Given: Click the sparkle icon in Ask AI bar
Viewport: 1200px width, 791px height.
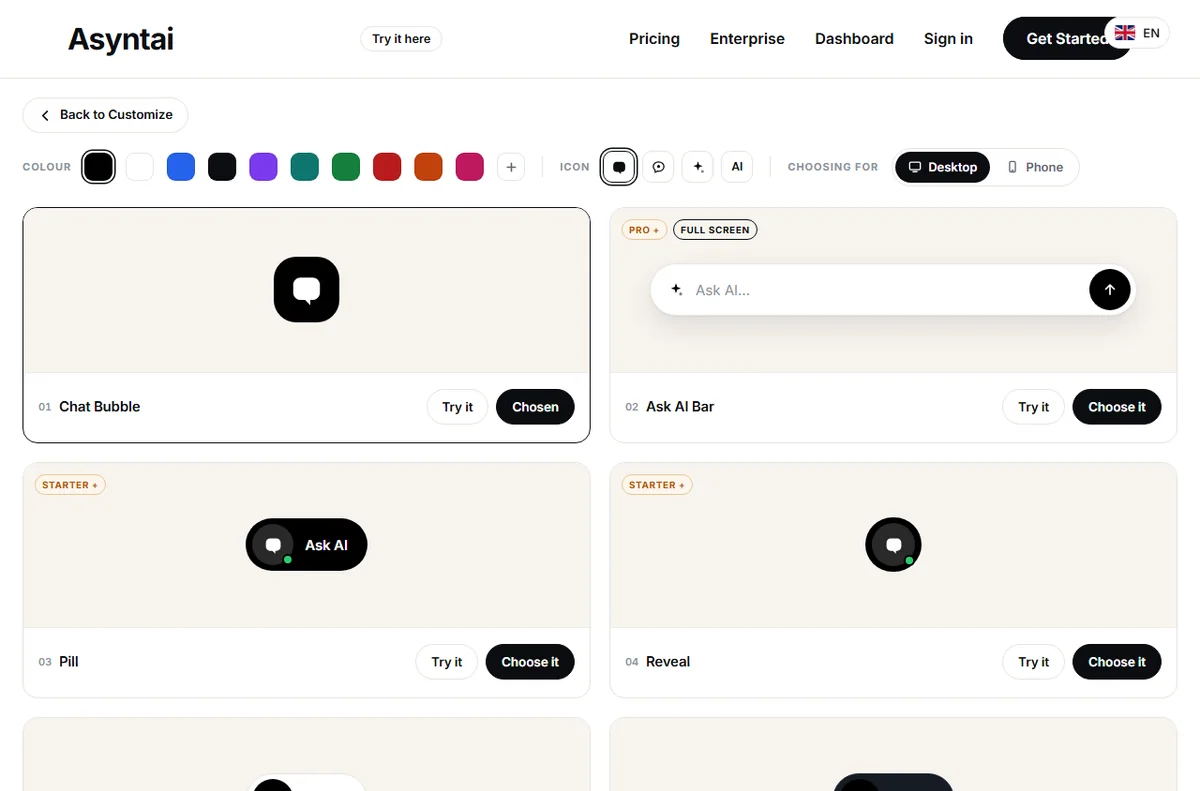Looking at the screenshot, I should point(677,290).
